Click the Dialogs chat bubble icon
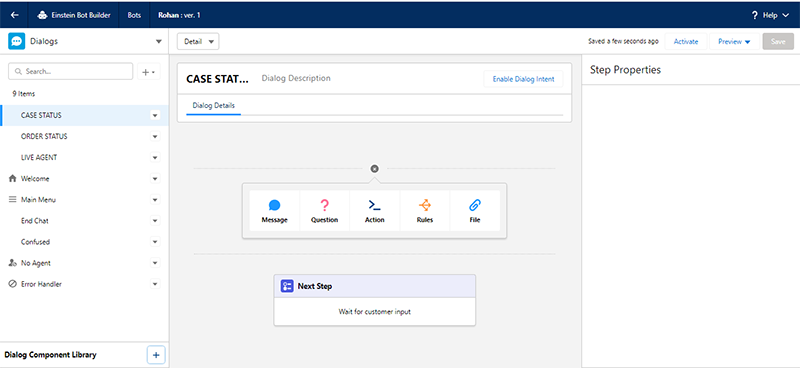 16,41
